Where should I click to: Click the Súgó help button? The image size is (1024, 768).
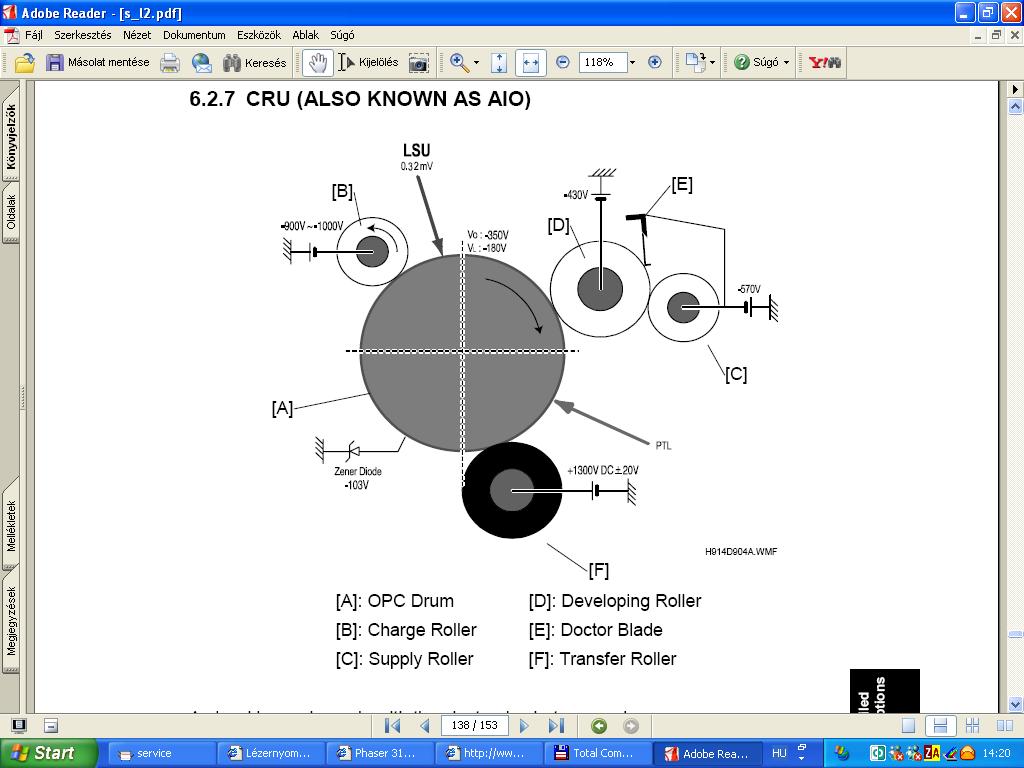click(x=756, y=63)
